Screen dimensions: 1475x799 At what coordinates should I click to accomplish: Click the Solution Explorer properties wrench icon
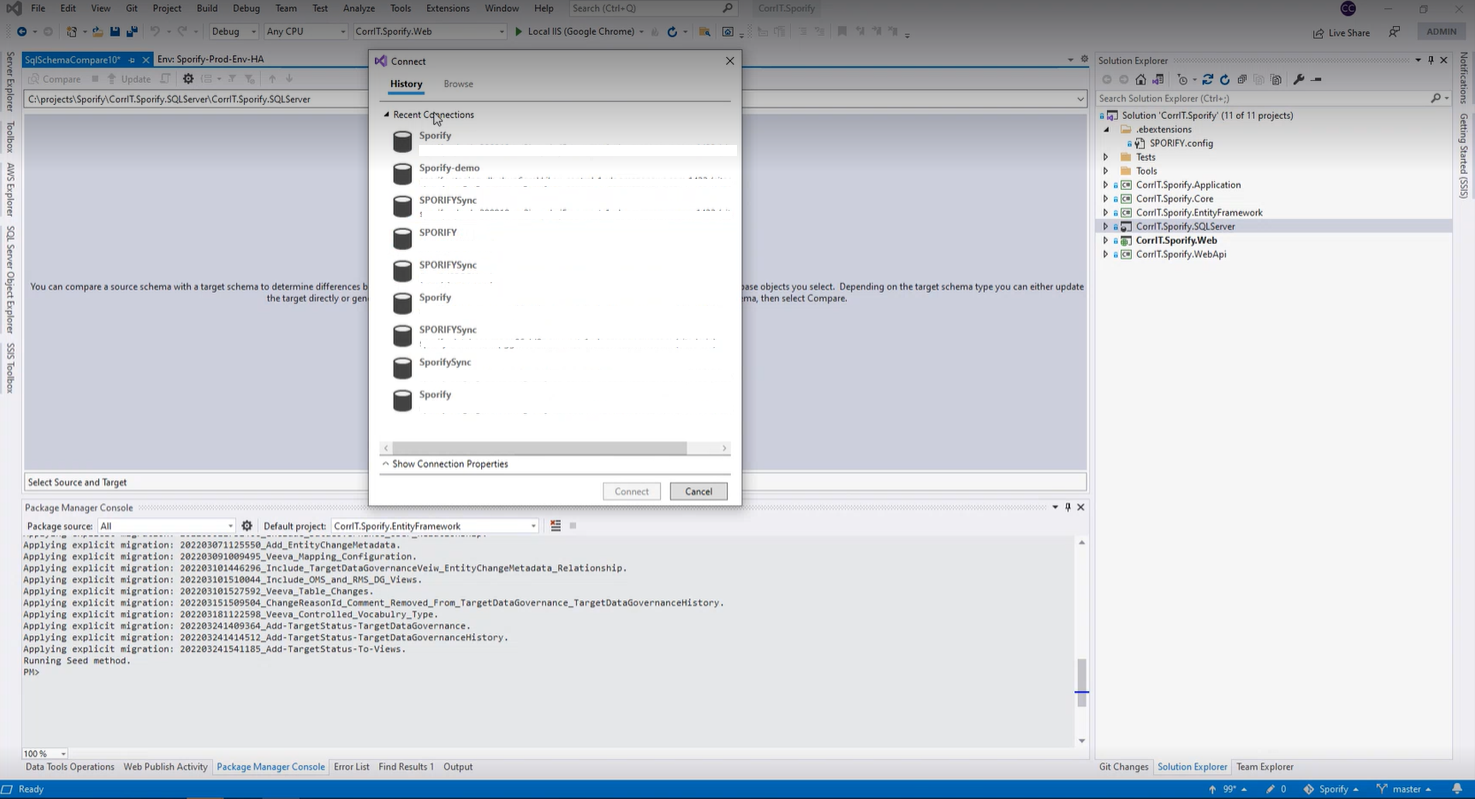pos(1298,80)
